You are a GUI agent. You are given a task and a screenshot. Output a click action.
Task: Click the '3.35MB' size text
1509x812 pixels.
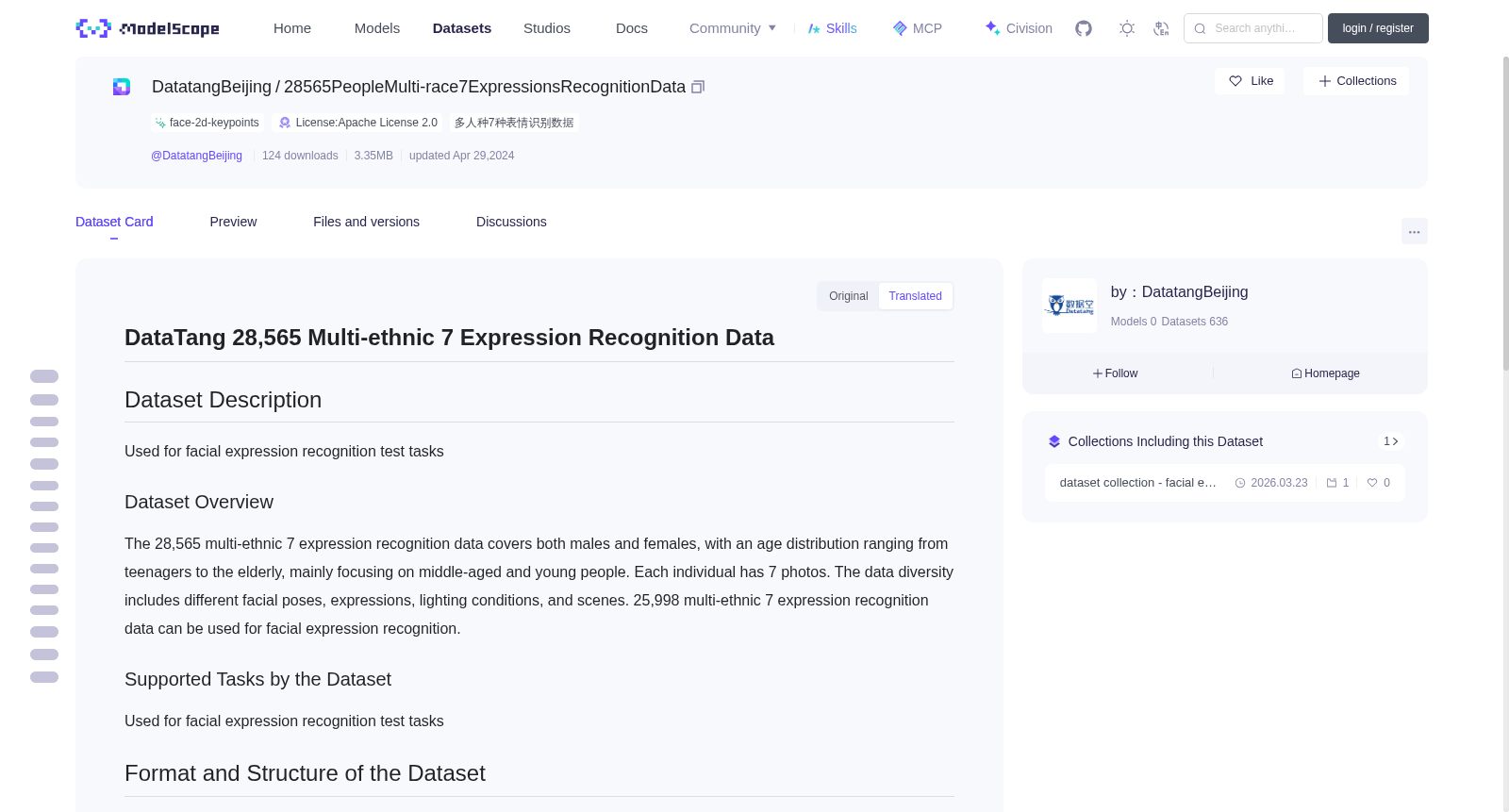pos(373,156)
